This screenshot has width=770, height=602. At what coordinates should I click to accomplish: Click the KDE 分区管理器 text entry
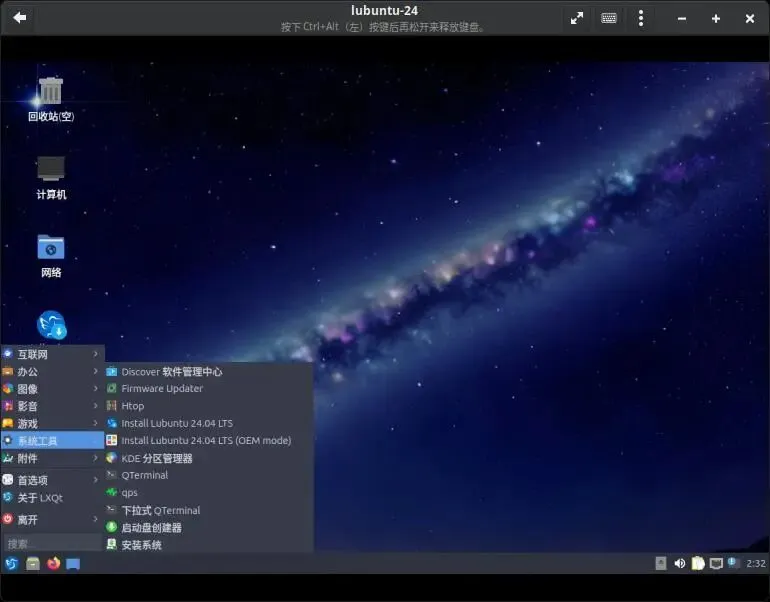tap(157, 458)
